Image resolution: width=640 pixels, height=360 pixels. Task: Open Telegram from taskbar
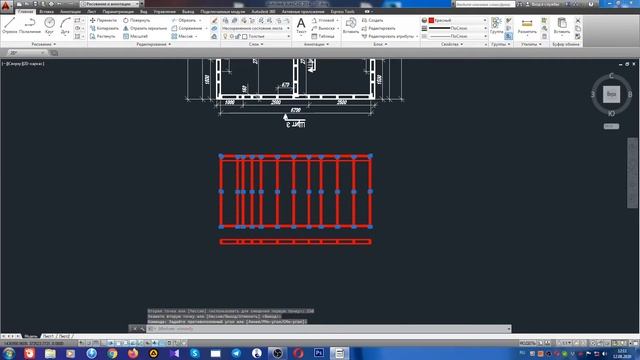(x=236, y=353)
